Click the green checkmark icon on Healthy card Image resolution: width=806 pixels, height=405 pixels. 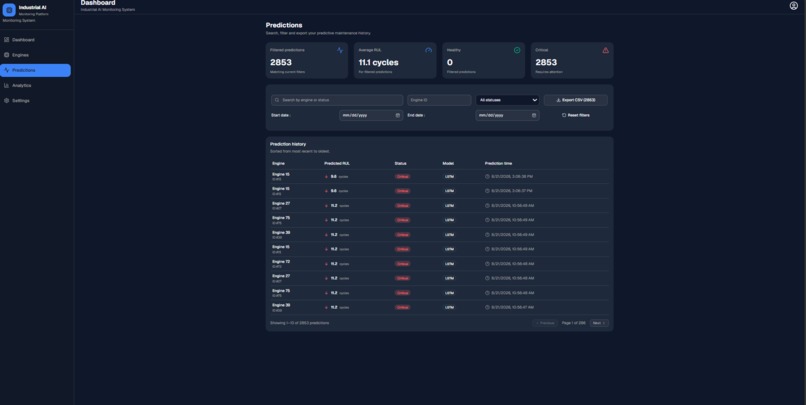coord(517,50)
